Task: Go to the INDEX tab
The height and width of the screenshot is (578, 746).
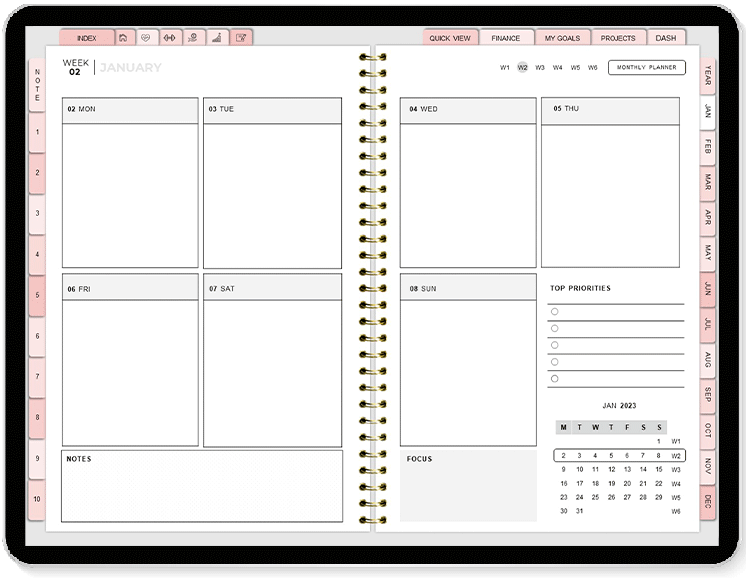Action: point(87,38)
